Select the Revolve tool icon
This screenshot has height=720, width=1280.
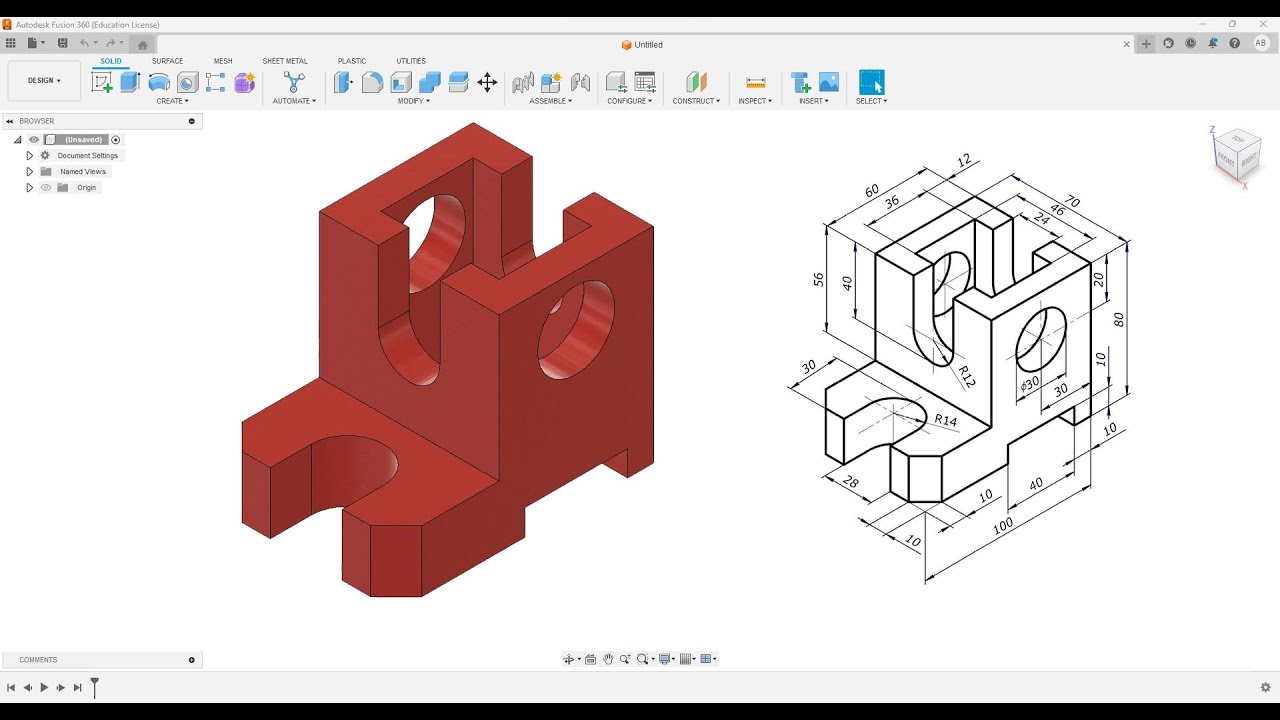159,82
